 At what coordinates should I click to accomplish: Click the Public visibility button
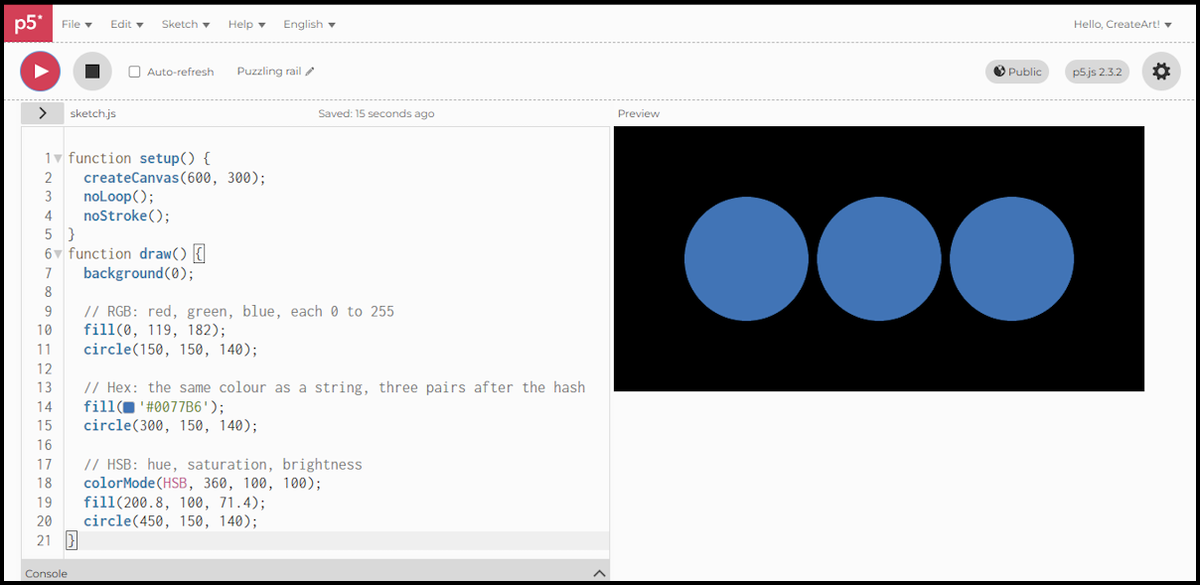(1017, 71)
